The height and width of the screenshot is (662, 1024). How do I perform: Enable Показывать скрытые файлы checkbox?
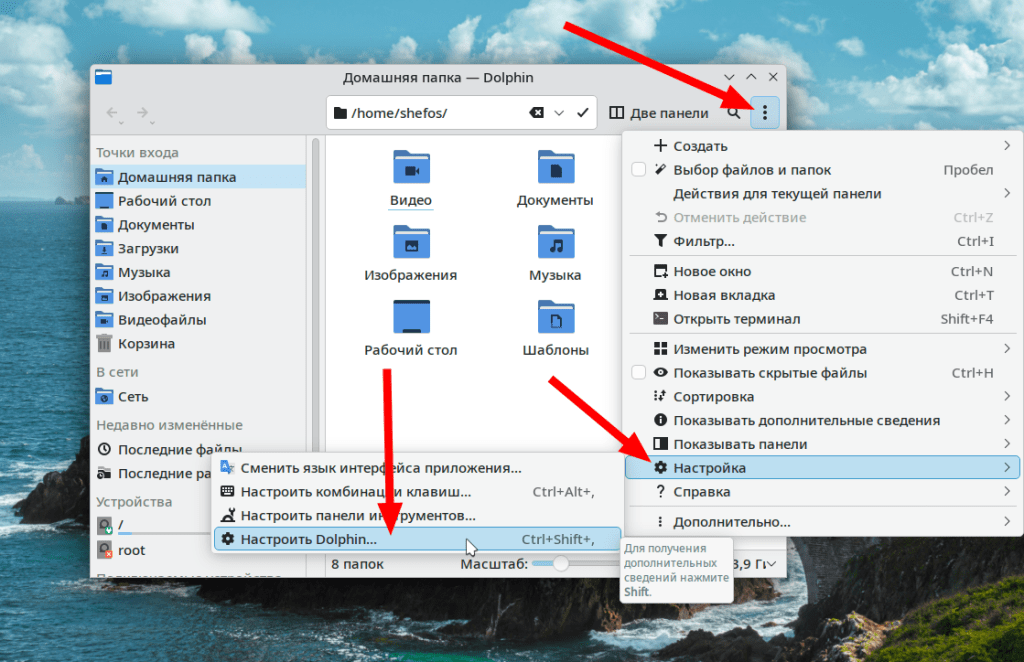pos(639,373)
